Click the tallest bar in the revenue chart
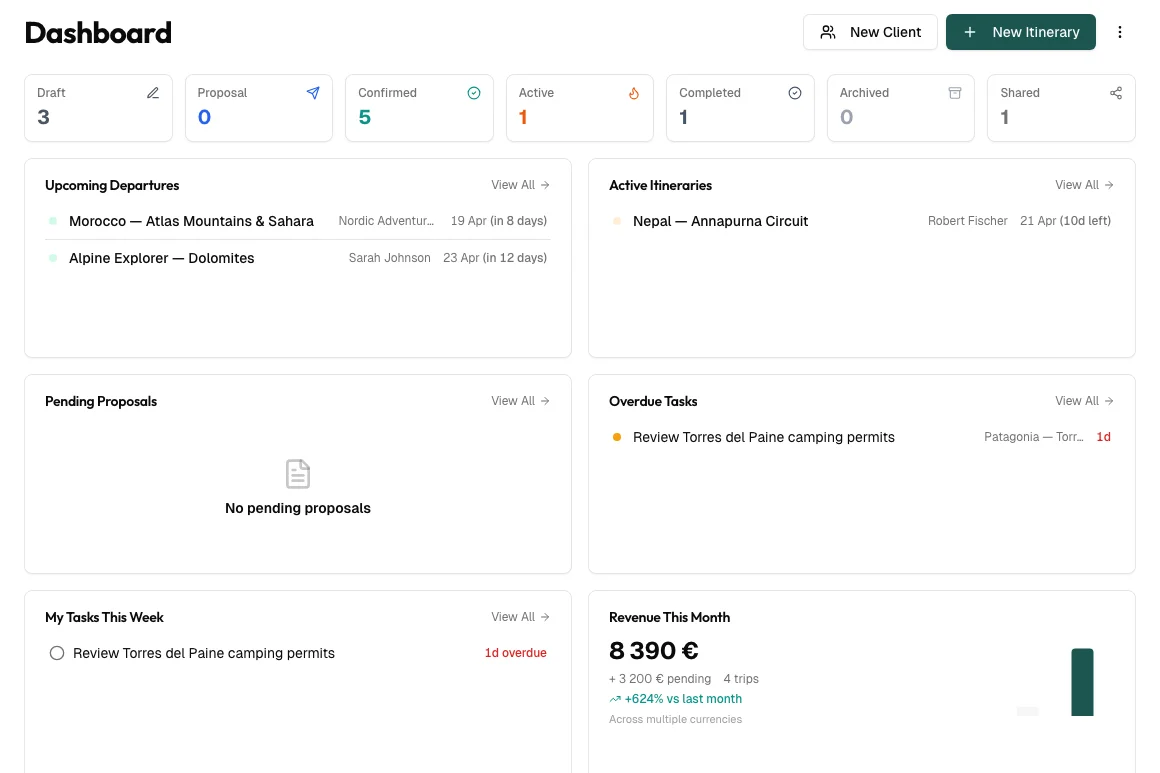1160x773 pixels. tap(1082, 682)
